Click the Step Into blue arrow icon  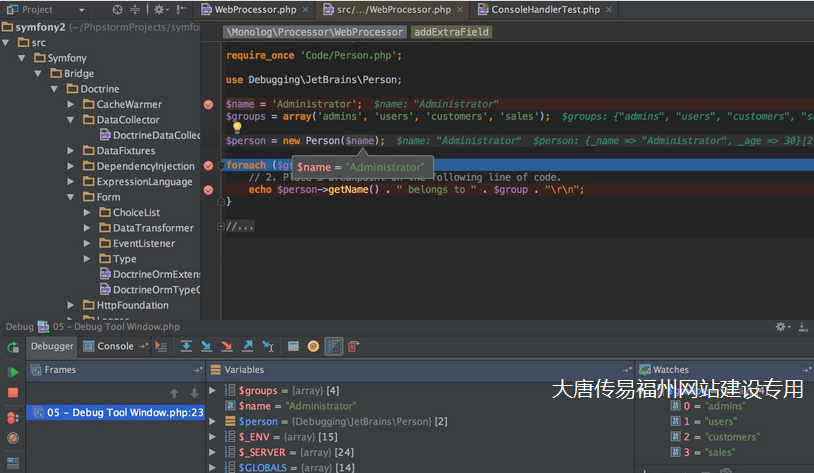pyautogui.click(x=206, y=346)
